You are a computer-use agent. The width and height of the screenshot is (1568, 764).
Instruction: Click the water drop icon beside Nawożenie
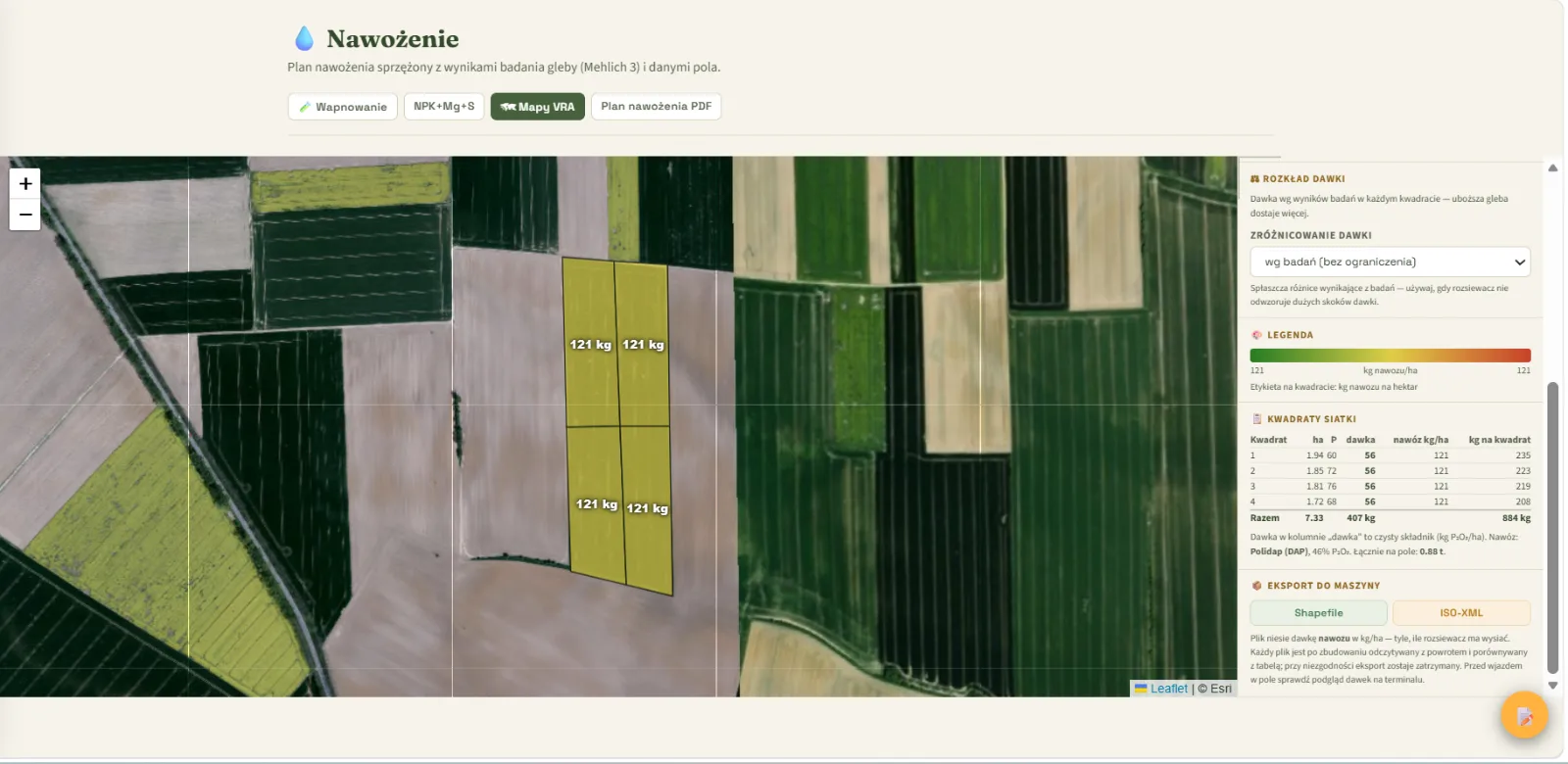pyautogui.click(x=305, y=38)
